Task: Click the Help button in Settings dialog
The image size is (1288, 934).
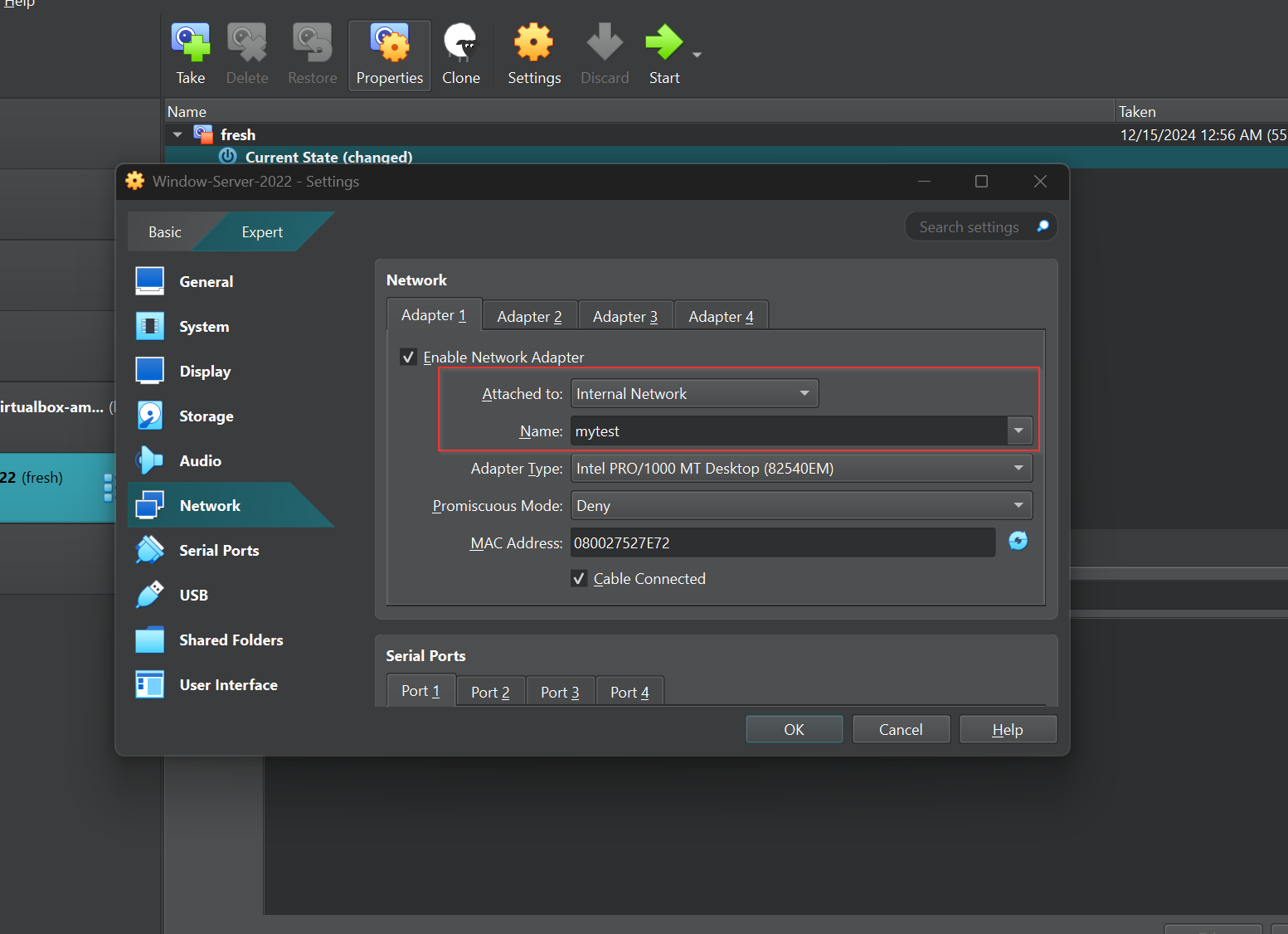Action: coord(1008,729)
